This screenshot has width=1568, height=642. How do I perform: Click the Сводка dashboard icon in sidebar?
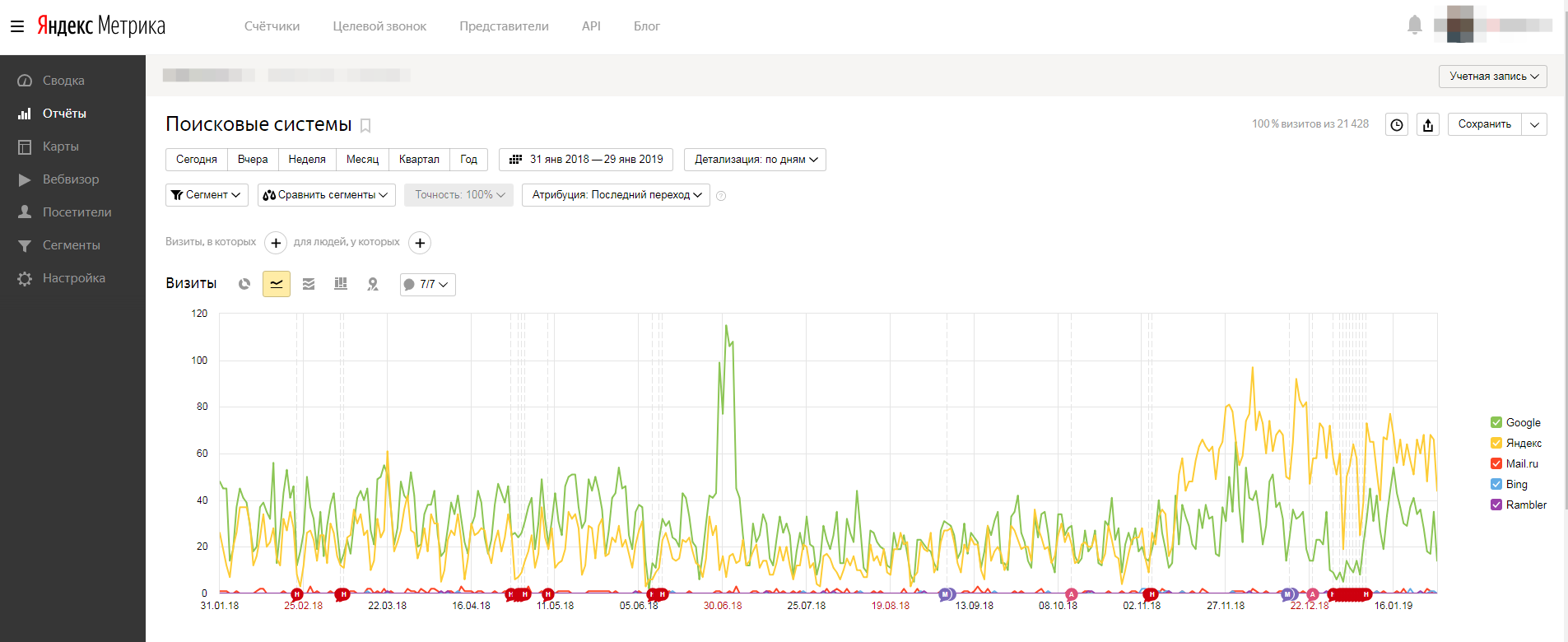coord(25,81)
